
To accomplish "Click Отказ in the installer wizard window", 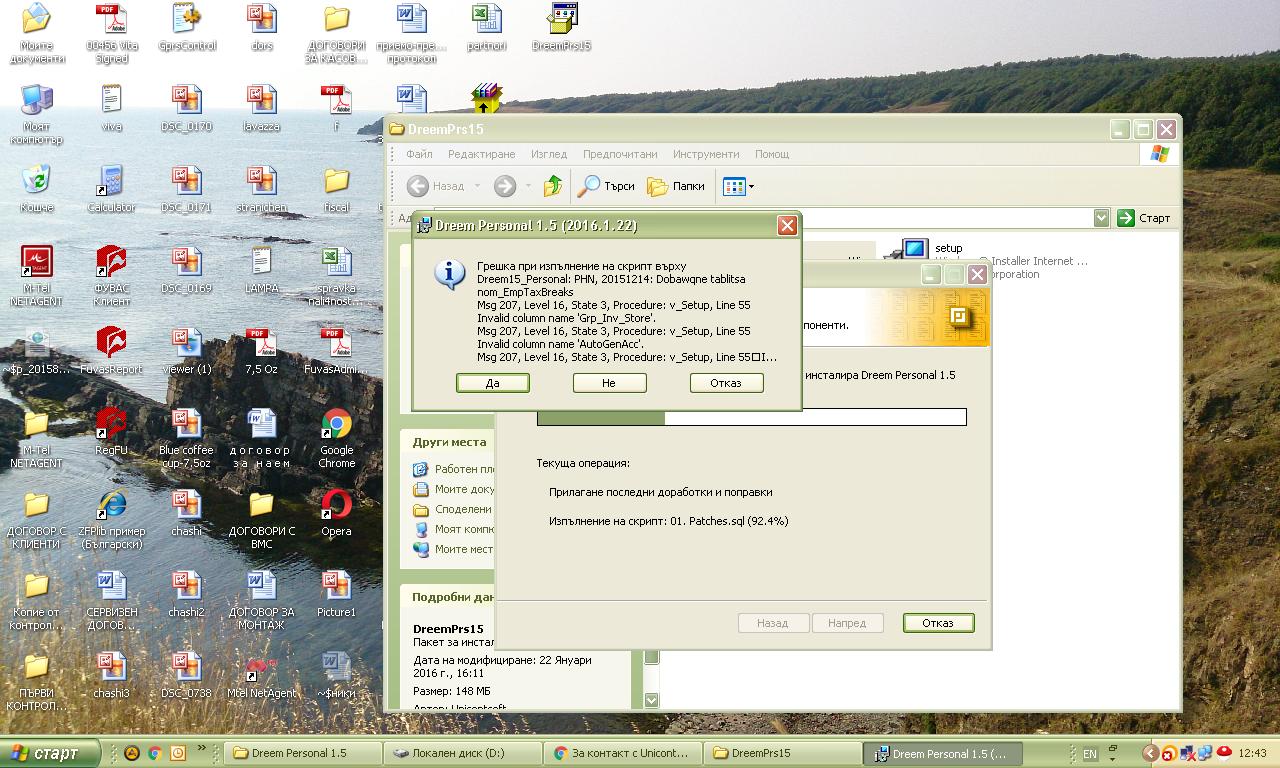I will tap(938, 623).
